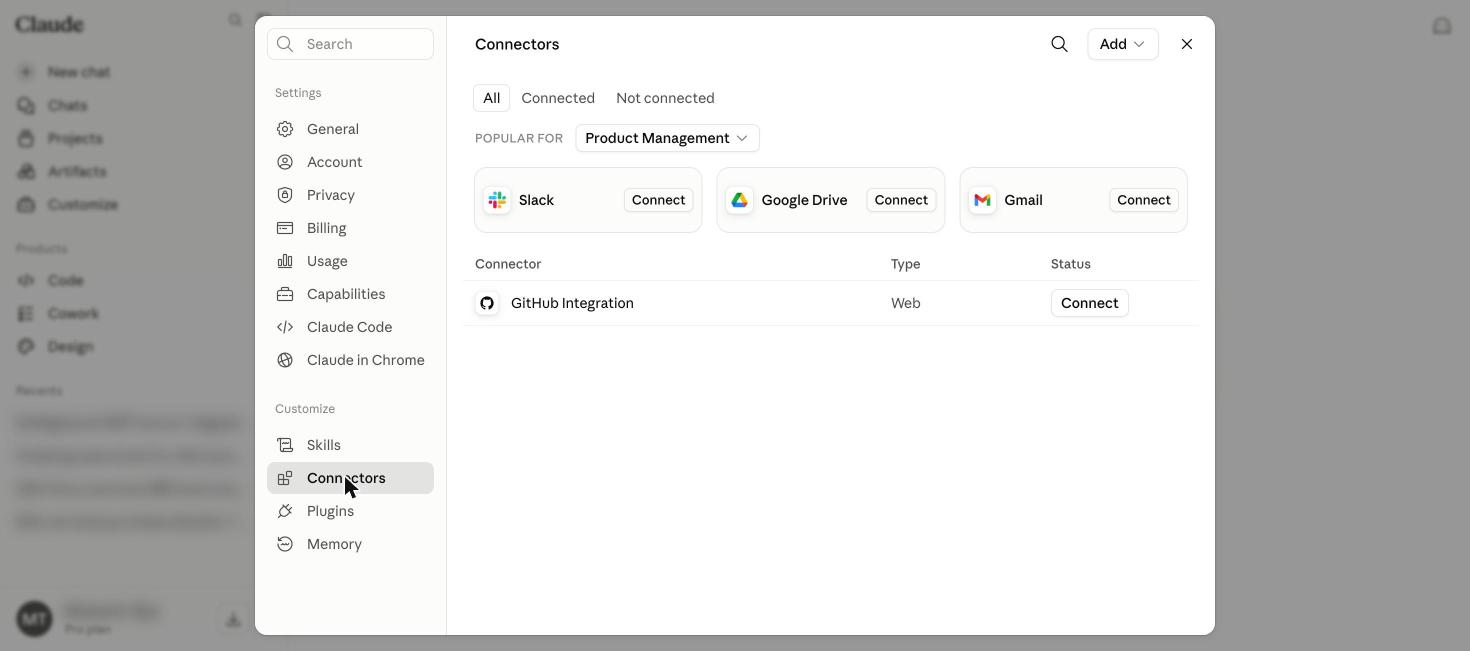Click the search magnifier icon beside Add
Viewport: 1470px width, 651px height.
(x=1060, y=44)
